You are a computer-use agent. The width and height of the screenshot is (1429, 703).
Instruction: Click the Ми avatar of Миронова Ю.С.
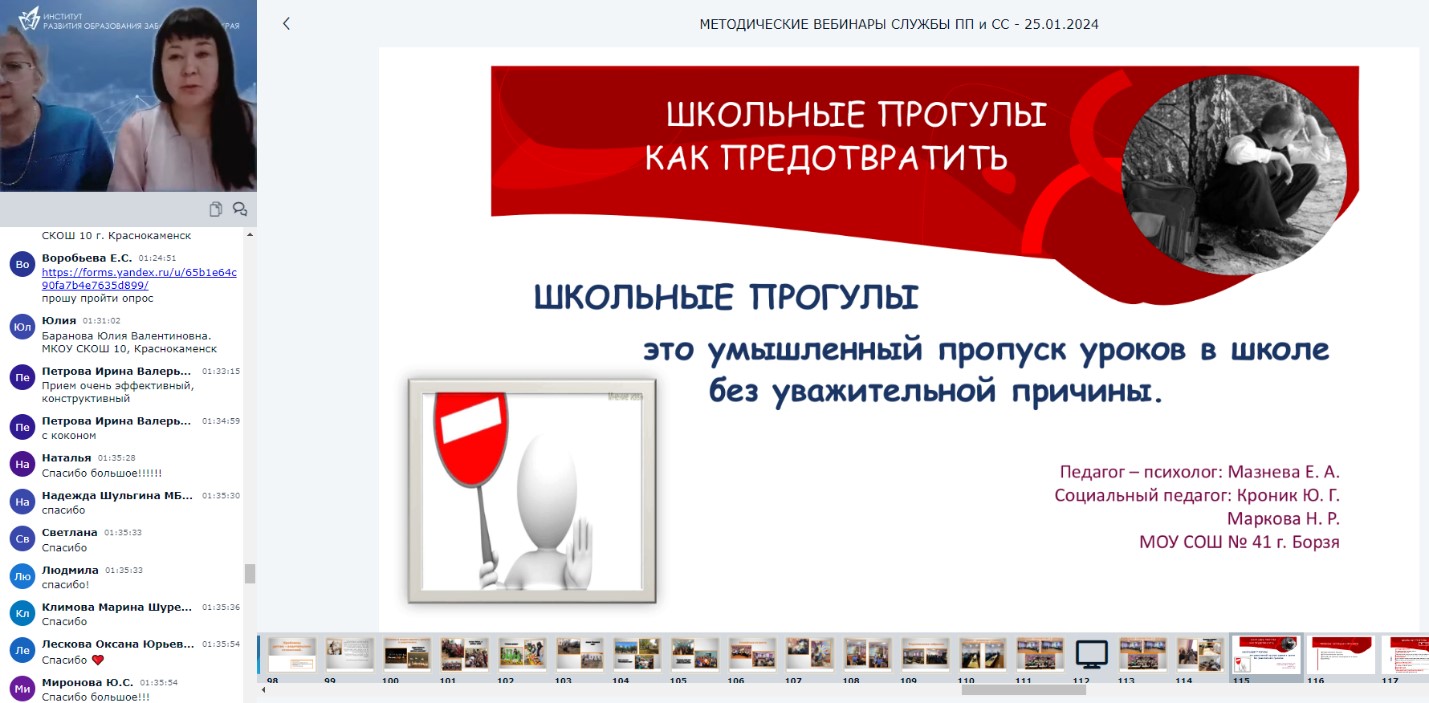click(x=22, y=688)
